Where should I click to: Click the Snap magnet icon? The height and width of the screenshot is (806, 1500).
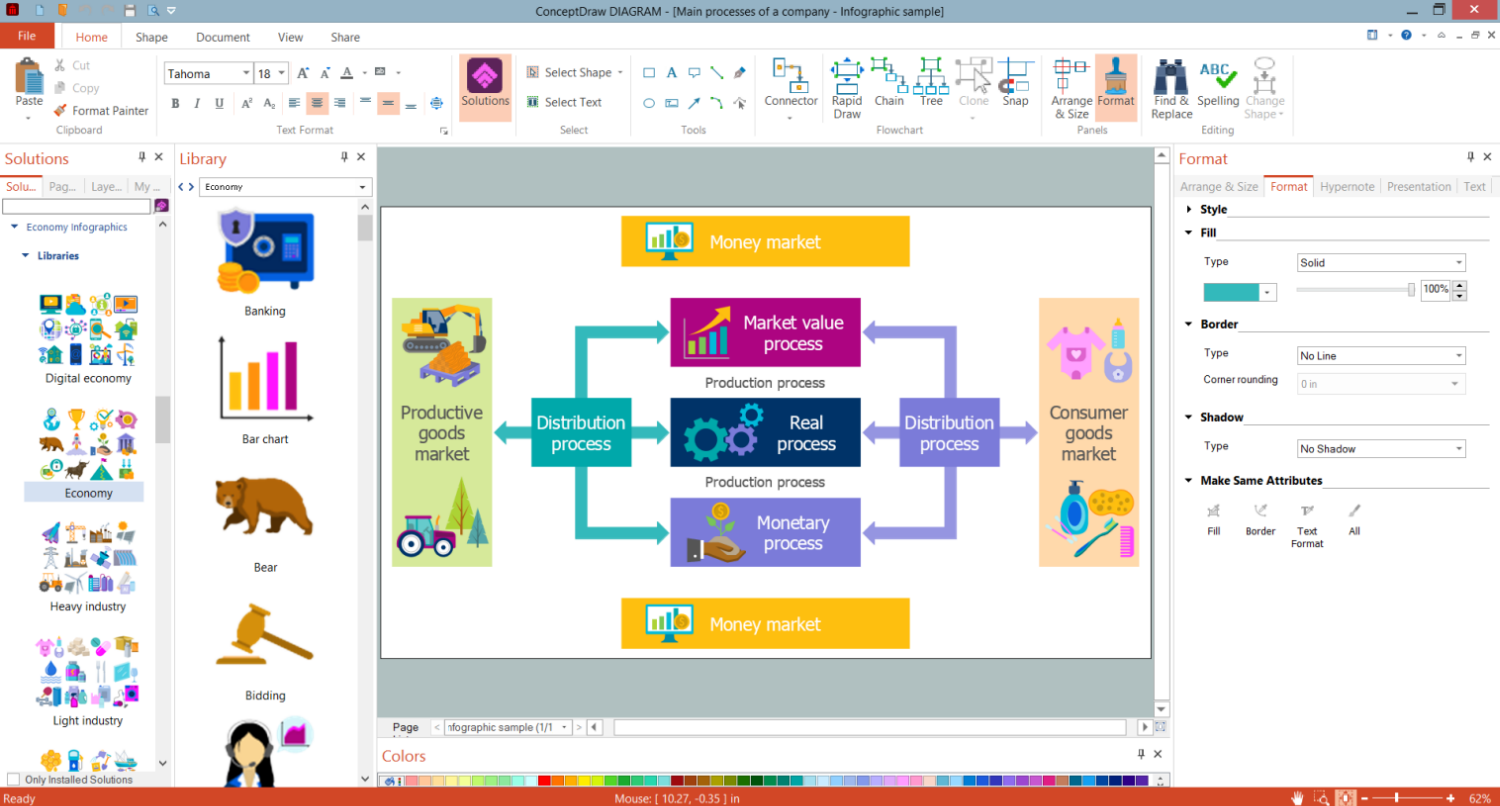tap(1015, 82)
